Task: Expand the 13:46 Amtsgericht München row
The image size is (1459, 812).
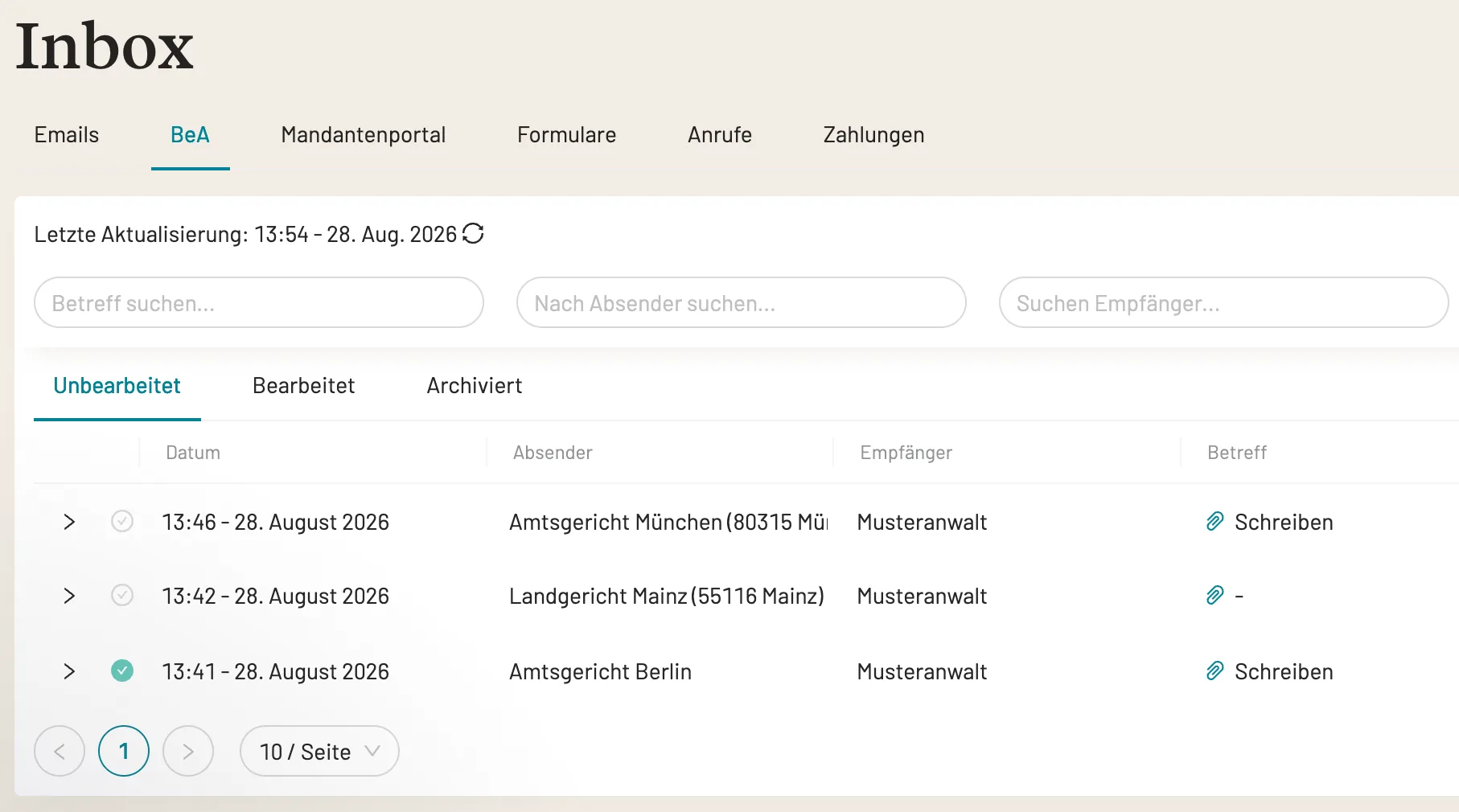Action: point(69,522)
